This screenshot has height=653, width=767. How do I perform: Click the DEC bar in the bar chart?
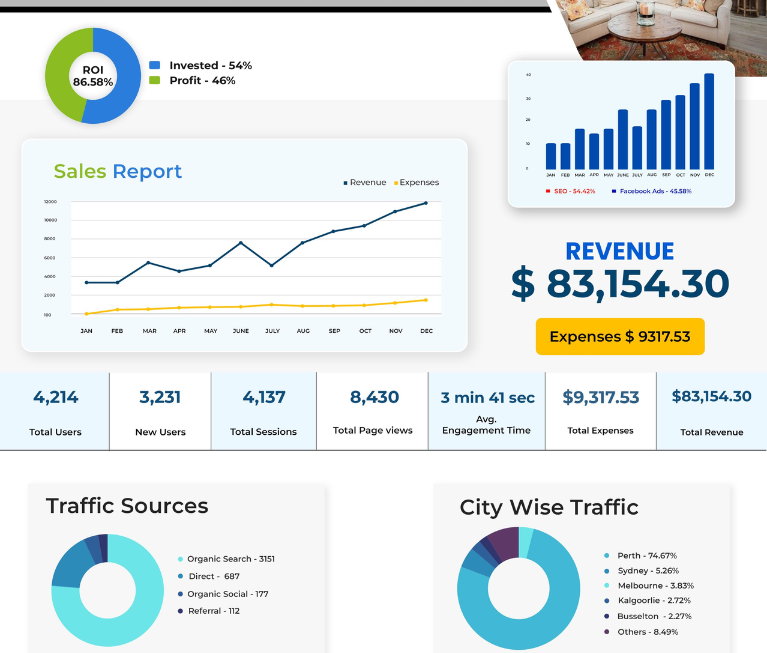pos(709,121)
